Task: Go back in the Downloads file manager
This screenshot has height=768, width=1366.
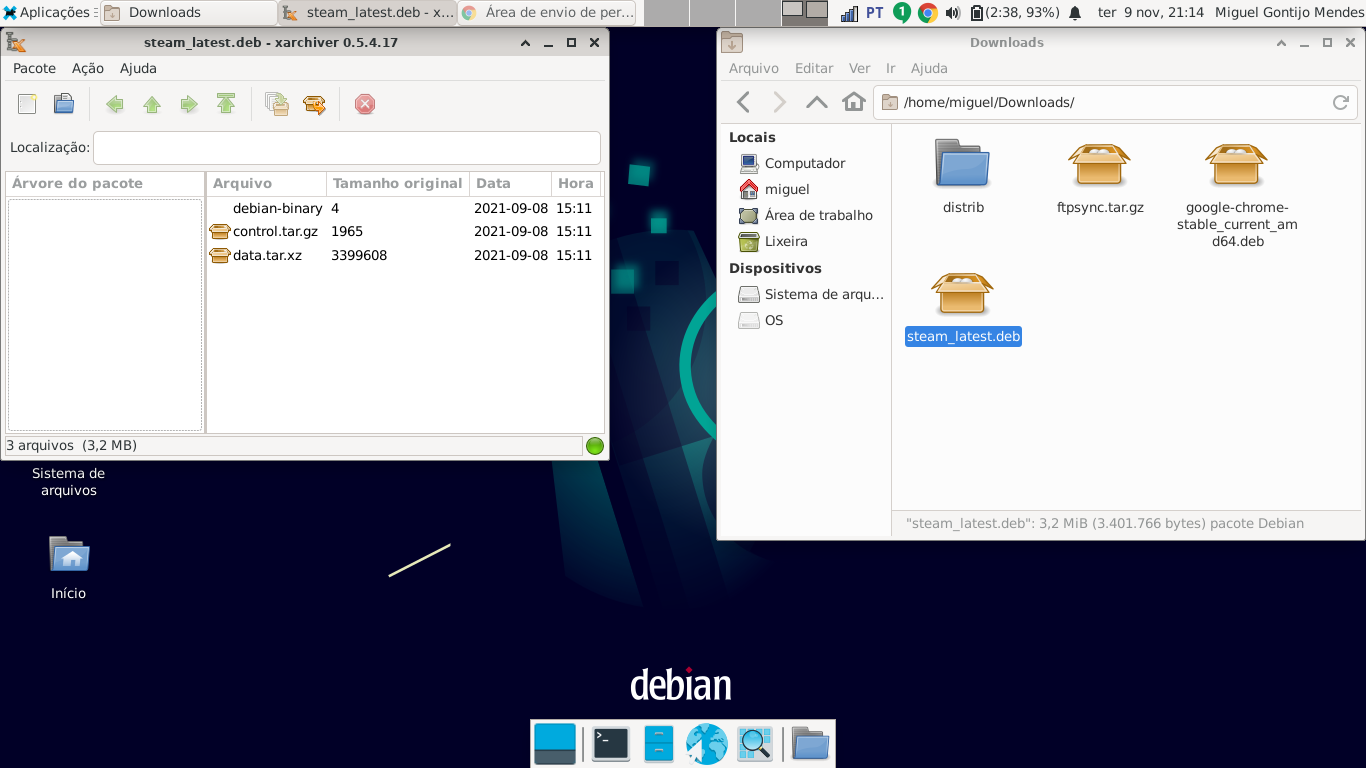Action: pos(743,102)
